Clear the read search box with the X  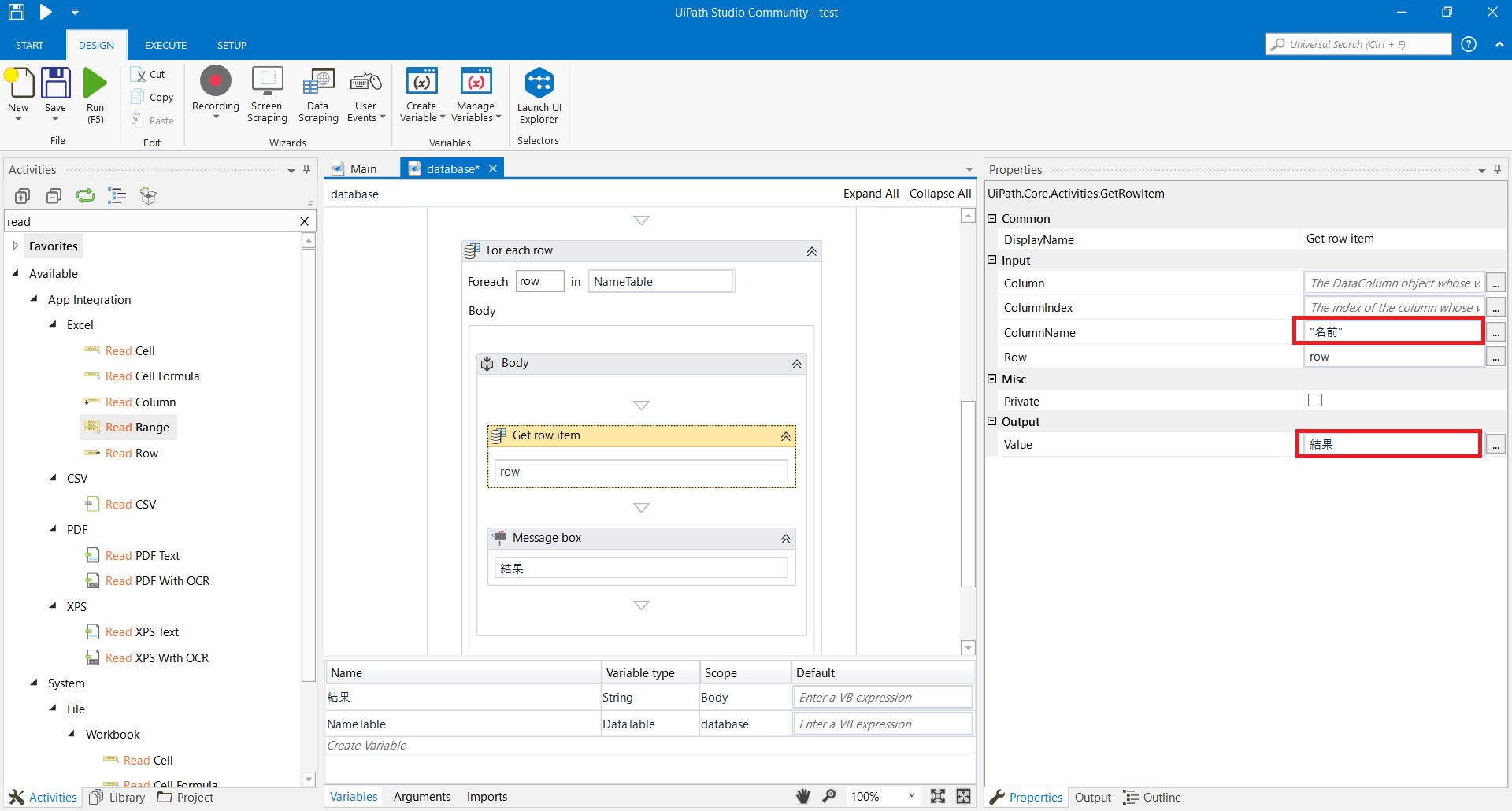304,221
